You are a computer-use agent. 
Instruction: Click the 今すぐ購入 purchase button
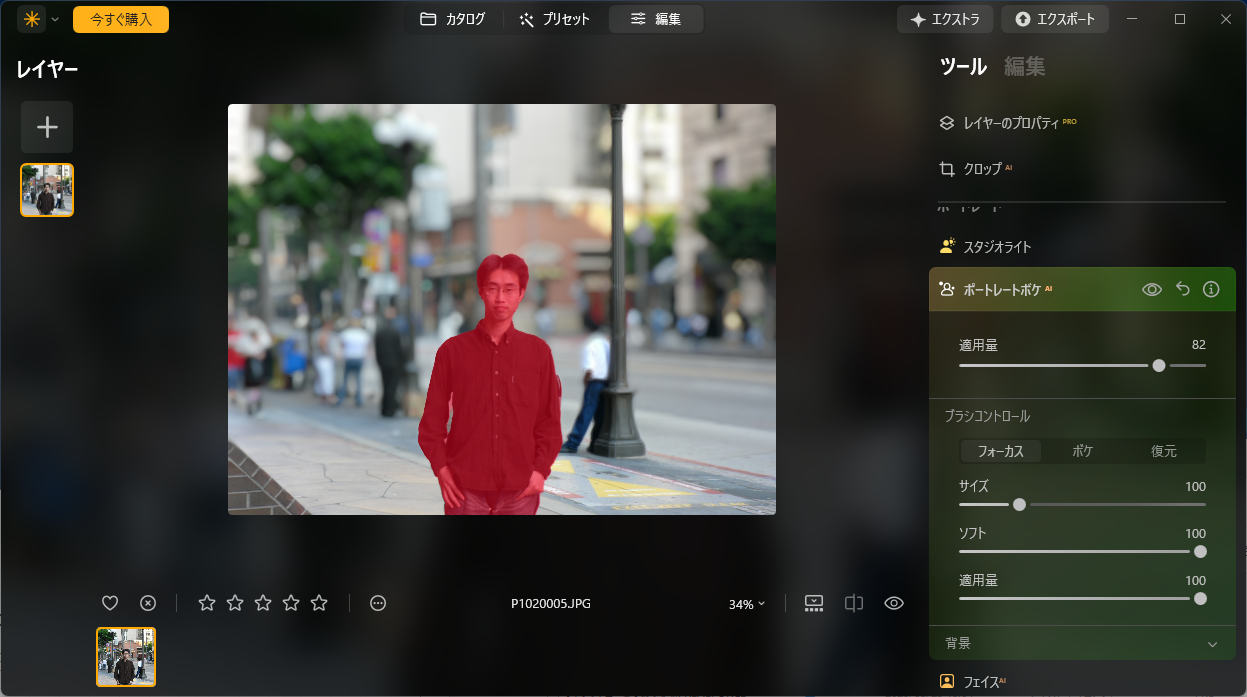click(120, 18)
